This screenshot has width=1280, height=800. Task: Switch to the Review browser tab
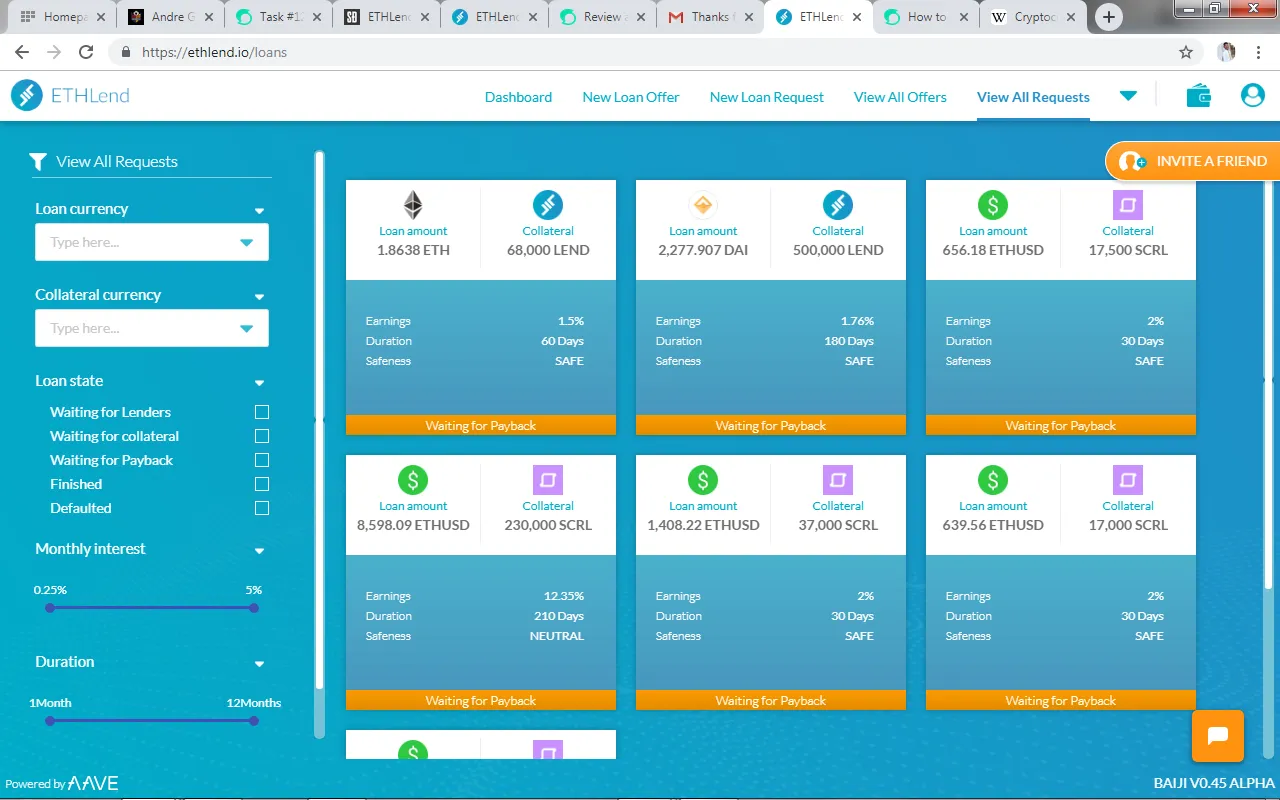pos(601,17)
